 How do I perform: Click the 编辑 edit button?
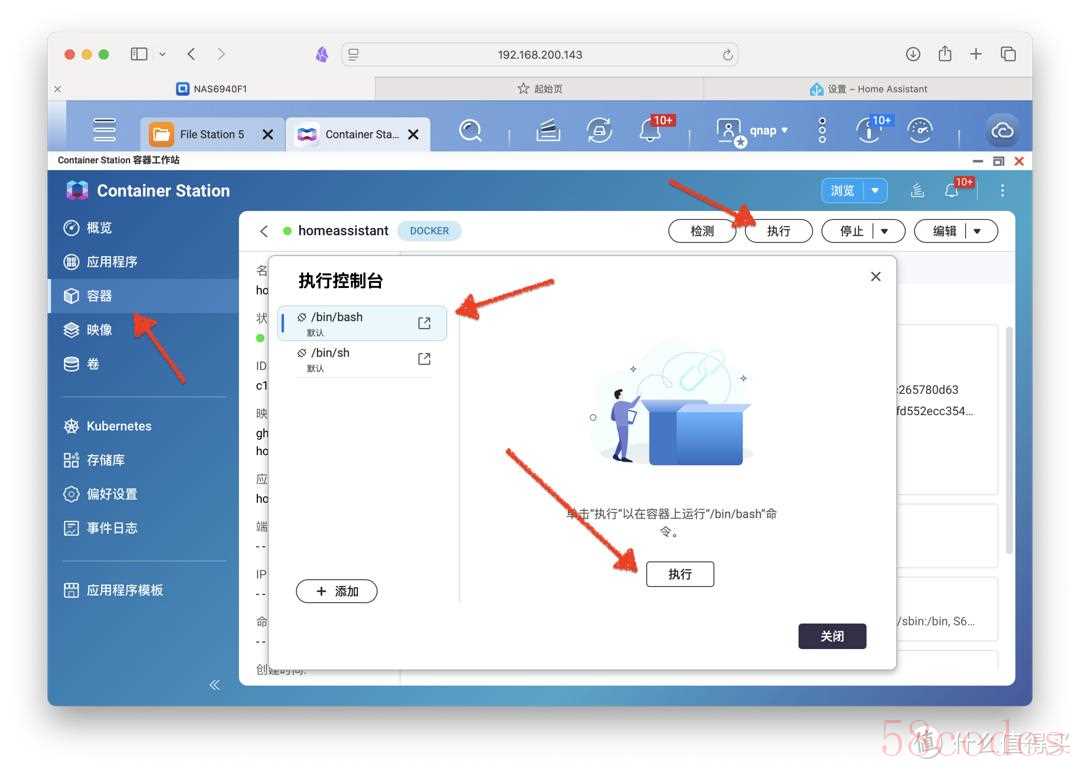(x=944, y=231)
